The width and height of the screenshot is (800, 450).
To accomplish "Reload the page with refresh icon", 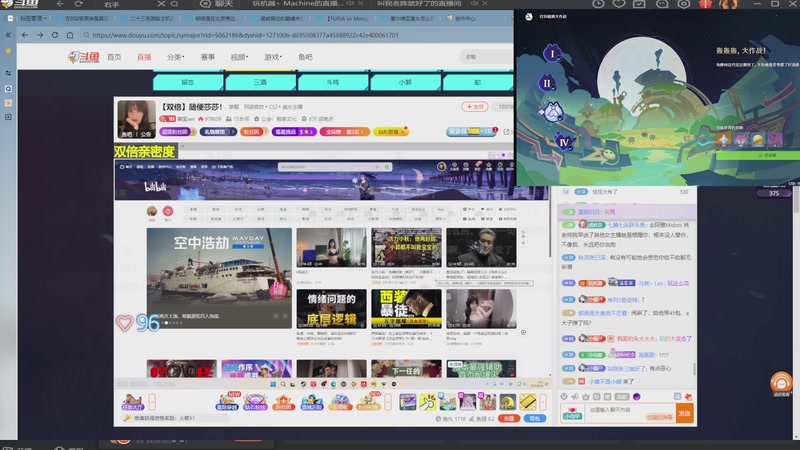I will click(x=55, y=35).
